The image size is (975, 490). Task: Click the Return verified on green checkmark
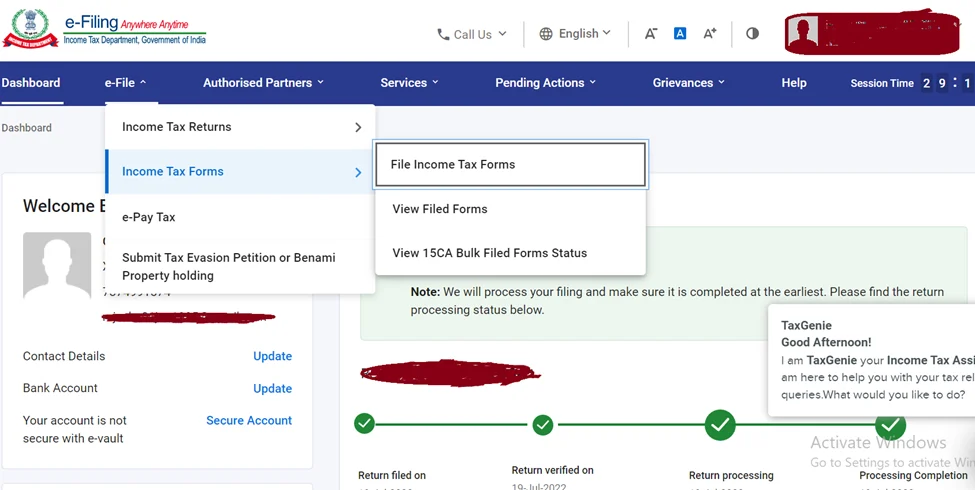tap(543, 425)
